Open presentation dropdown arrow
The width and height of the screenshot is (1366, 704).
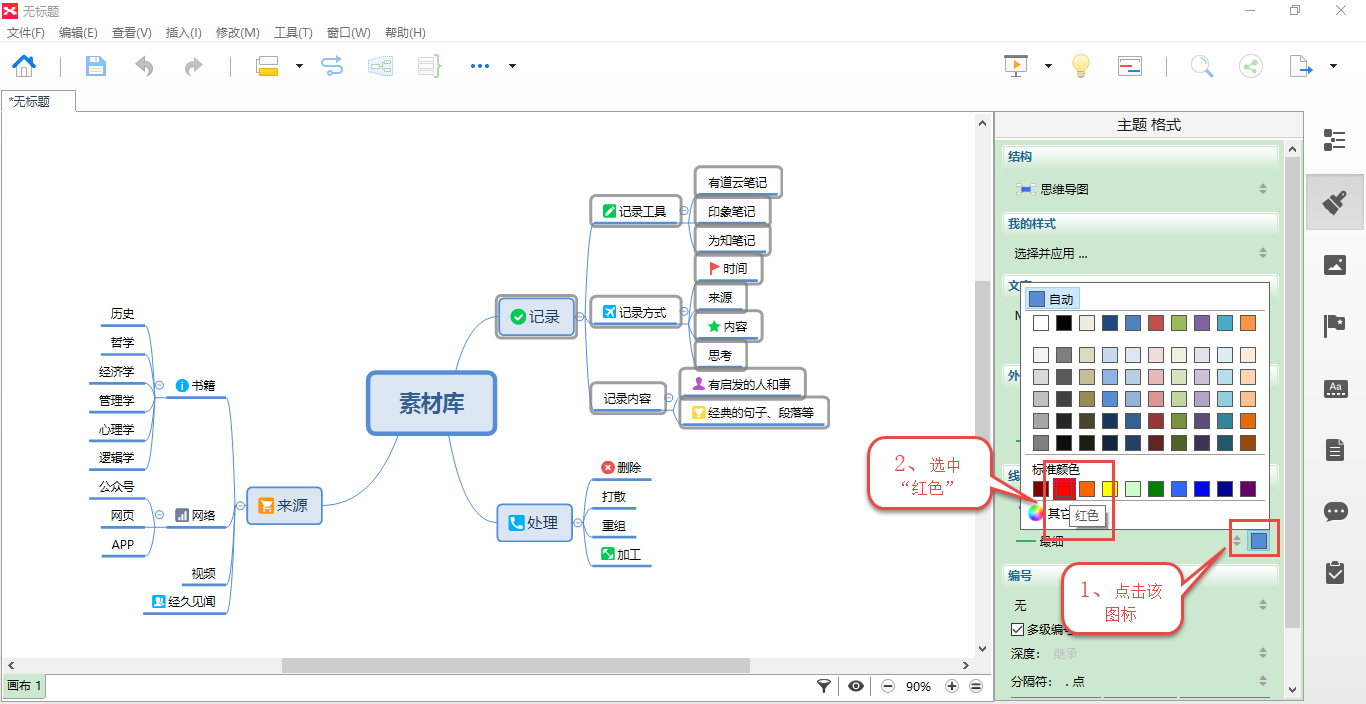(x=1048, y=66)
